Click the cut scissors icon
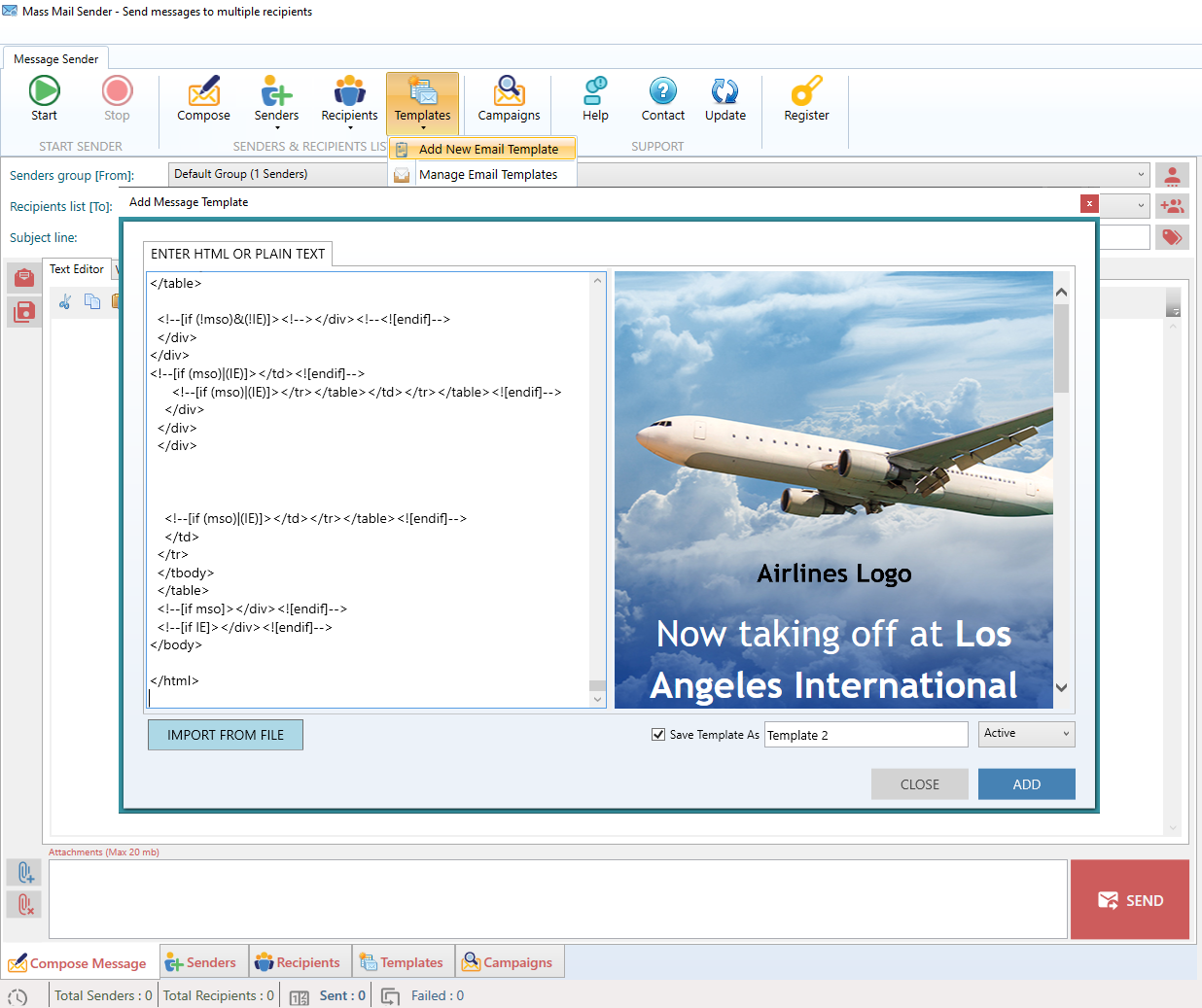The width and height of the screenshot is (1202, 1008). [x=65, y=301]
